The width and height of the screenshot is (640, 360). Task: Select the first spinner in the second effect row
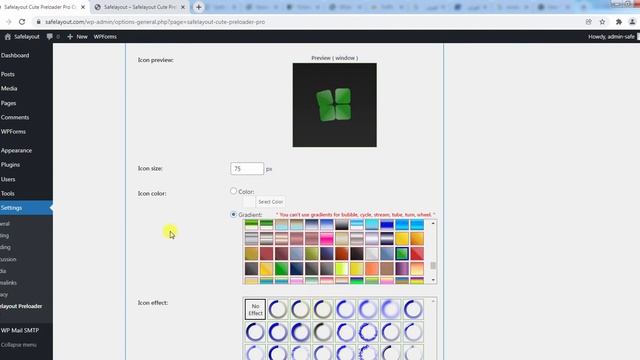(255, 332)
